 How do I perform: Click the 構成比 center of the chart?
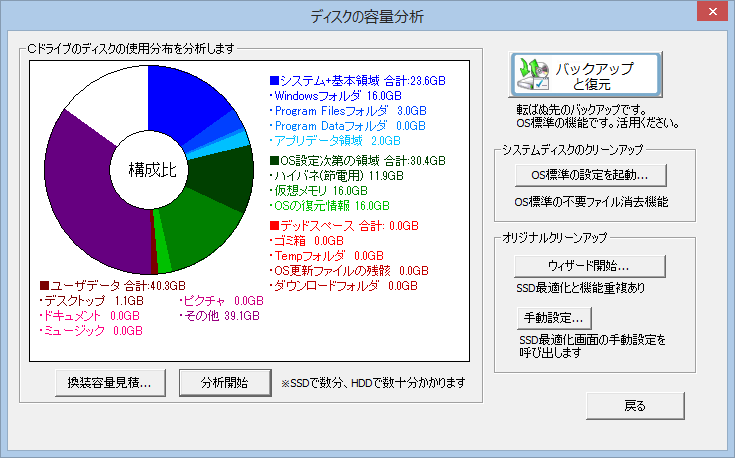(x=152, y=169)
